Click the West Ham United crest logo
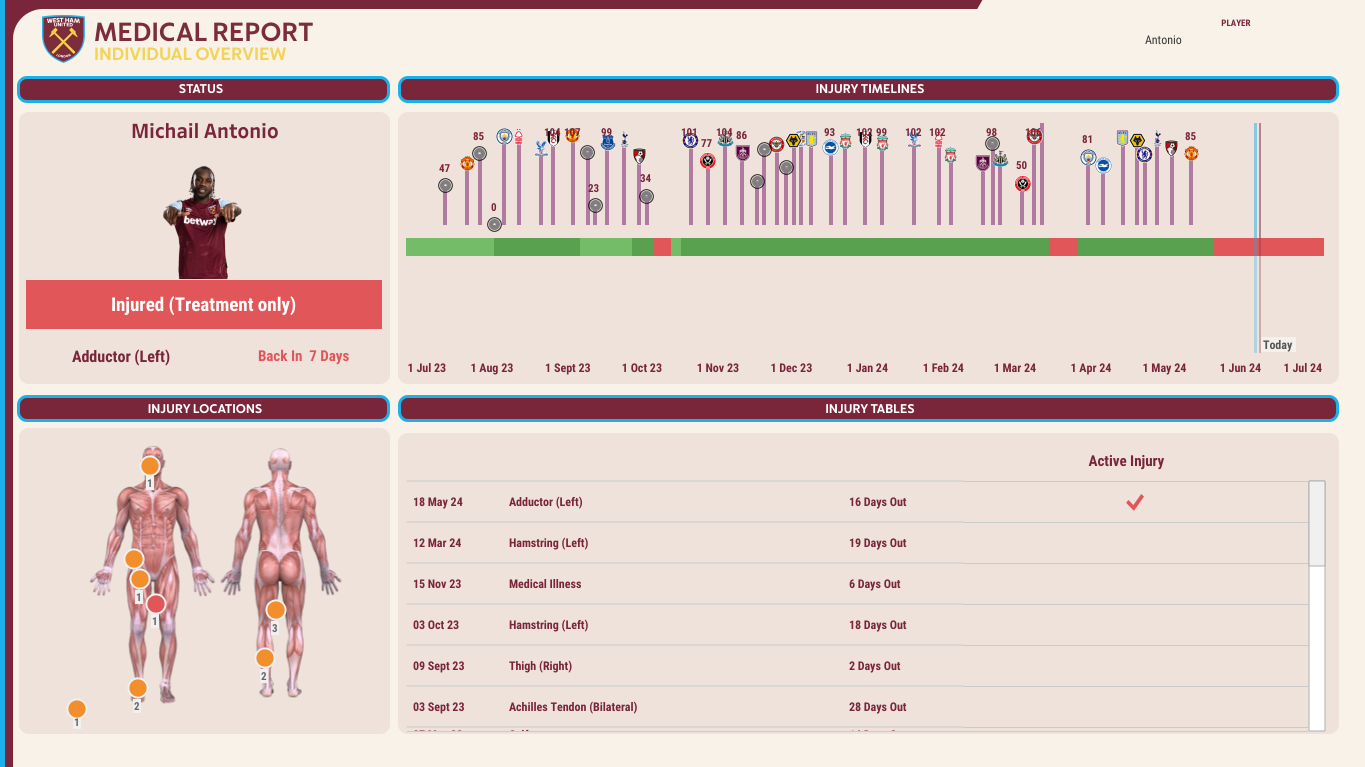 point(63,39)
